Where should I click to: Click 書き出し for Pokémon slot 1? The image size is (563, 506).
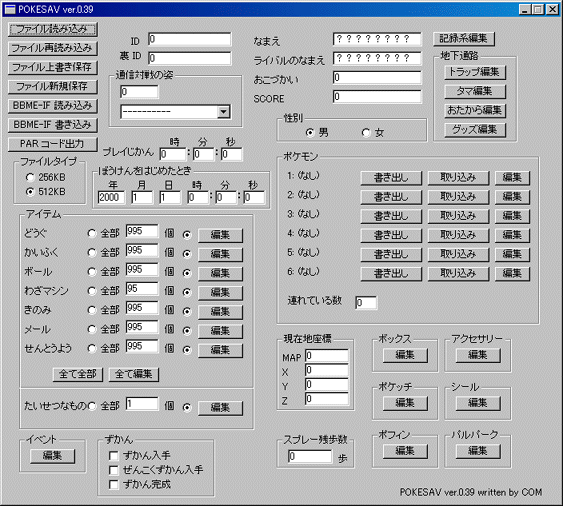[x=391, y=178]
